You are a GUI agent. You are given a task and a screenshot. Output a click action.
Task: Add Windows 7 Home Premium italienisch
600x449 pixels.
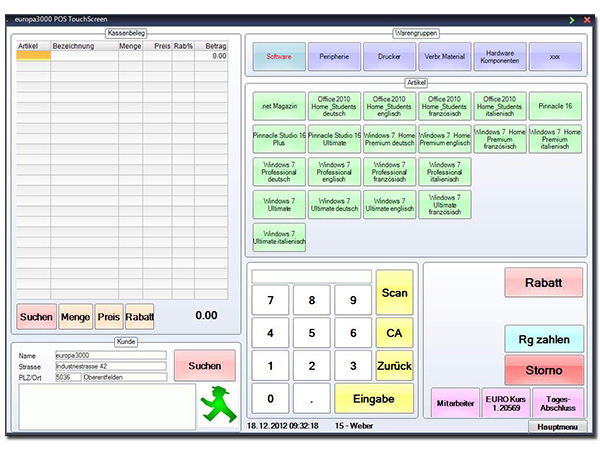point(555,139)
